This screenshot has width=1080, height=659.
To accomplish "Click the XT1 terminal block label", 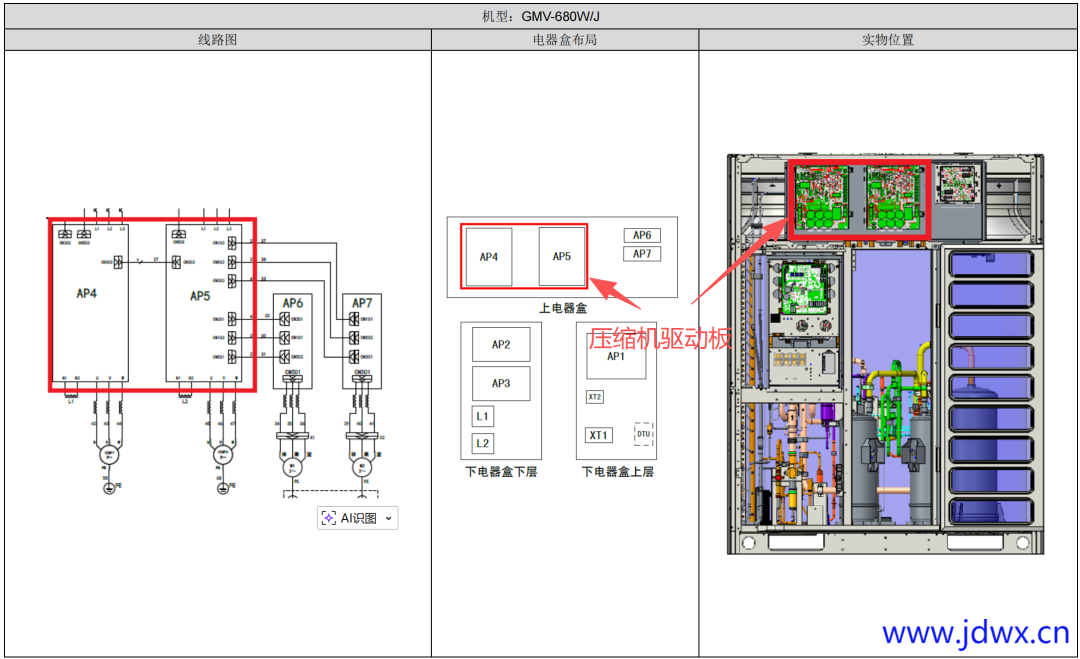I will [x=600, y=434].
